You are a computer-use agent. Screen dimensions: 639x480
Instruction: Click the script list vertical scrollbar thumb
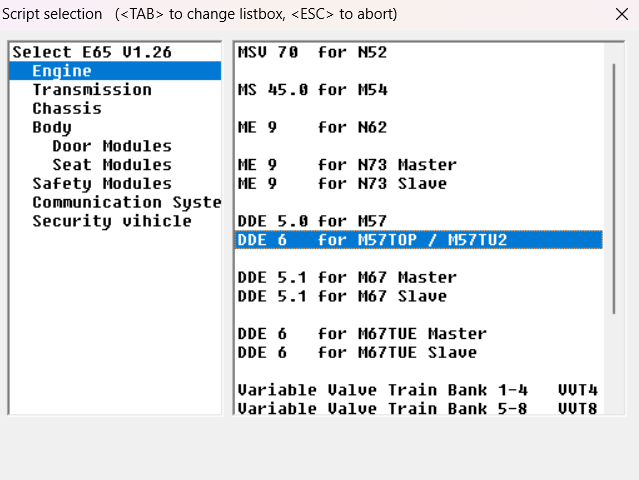(x=614, y=189)
